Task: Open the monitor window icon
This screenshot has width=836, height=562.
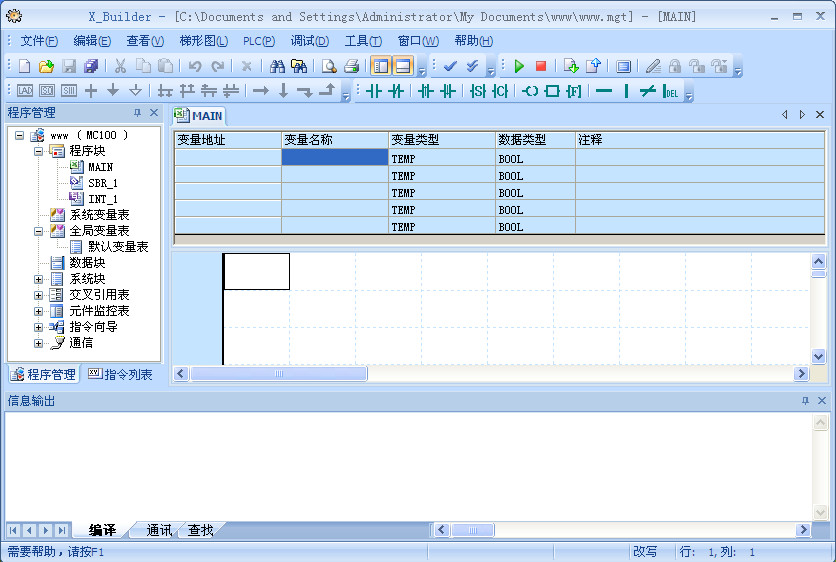Action: (x=623, y=66)
